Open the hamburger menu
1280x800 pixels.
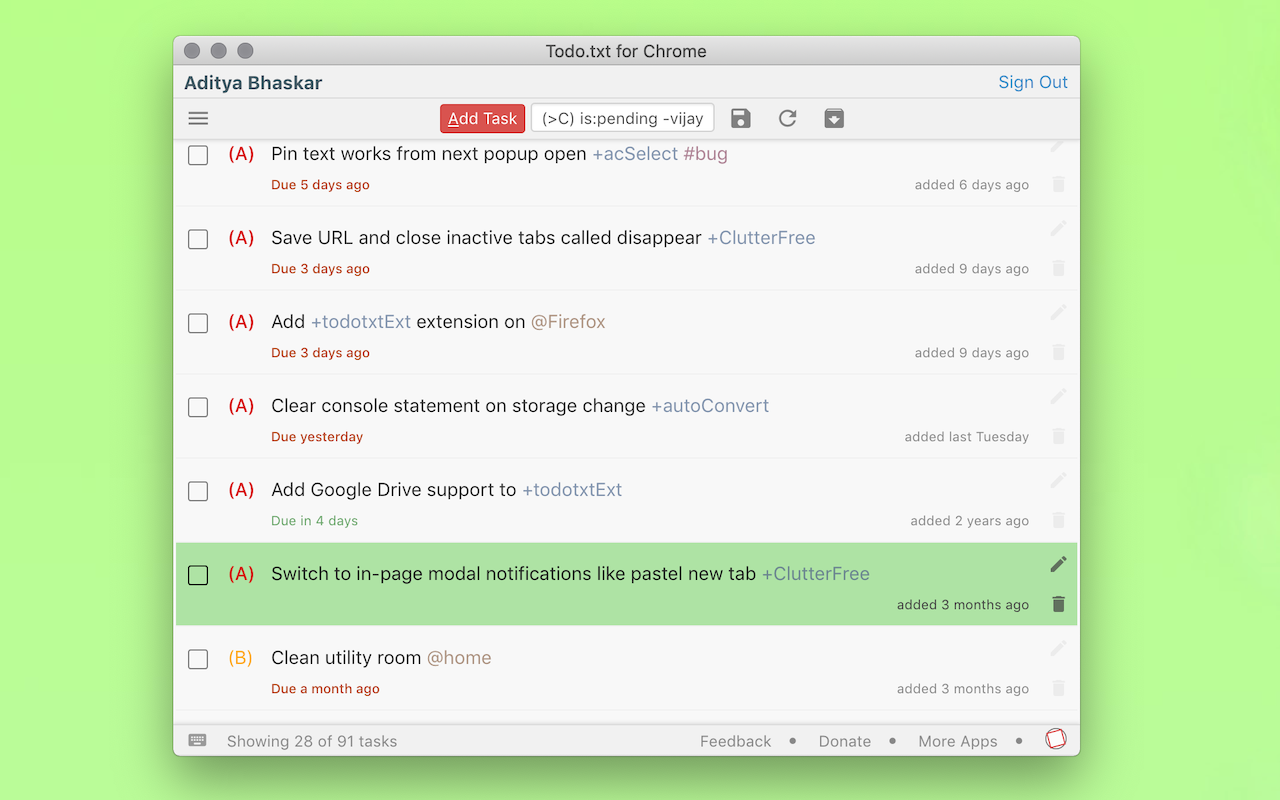[x=197, y=118]
